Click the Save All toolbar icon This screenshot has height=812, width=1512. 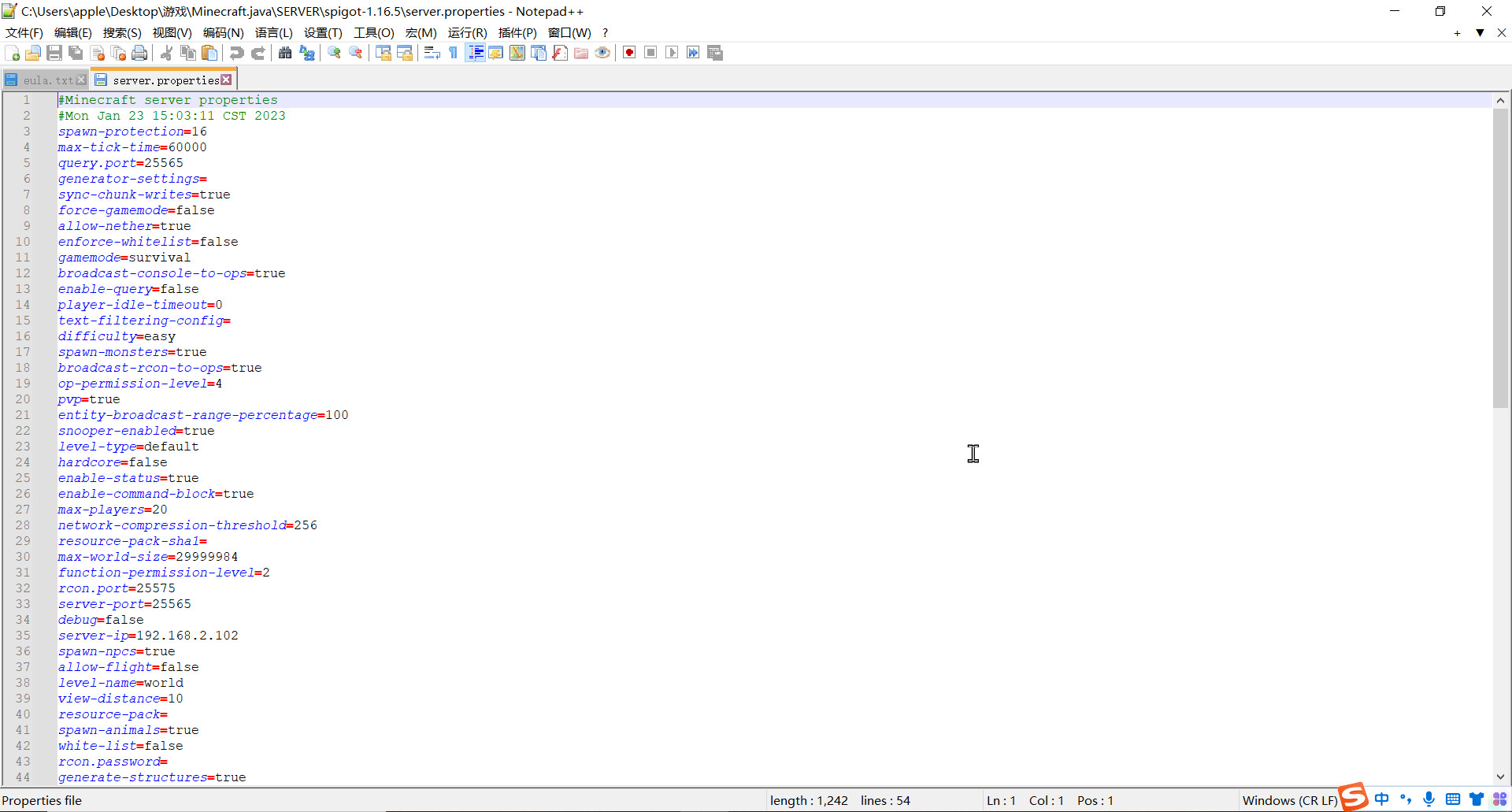76,53
